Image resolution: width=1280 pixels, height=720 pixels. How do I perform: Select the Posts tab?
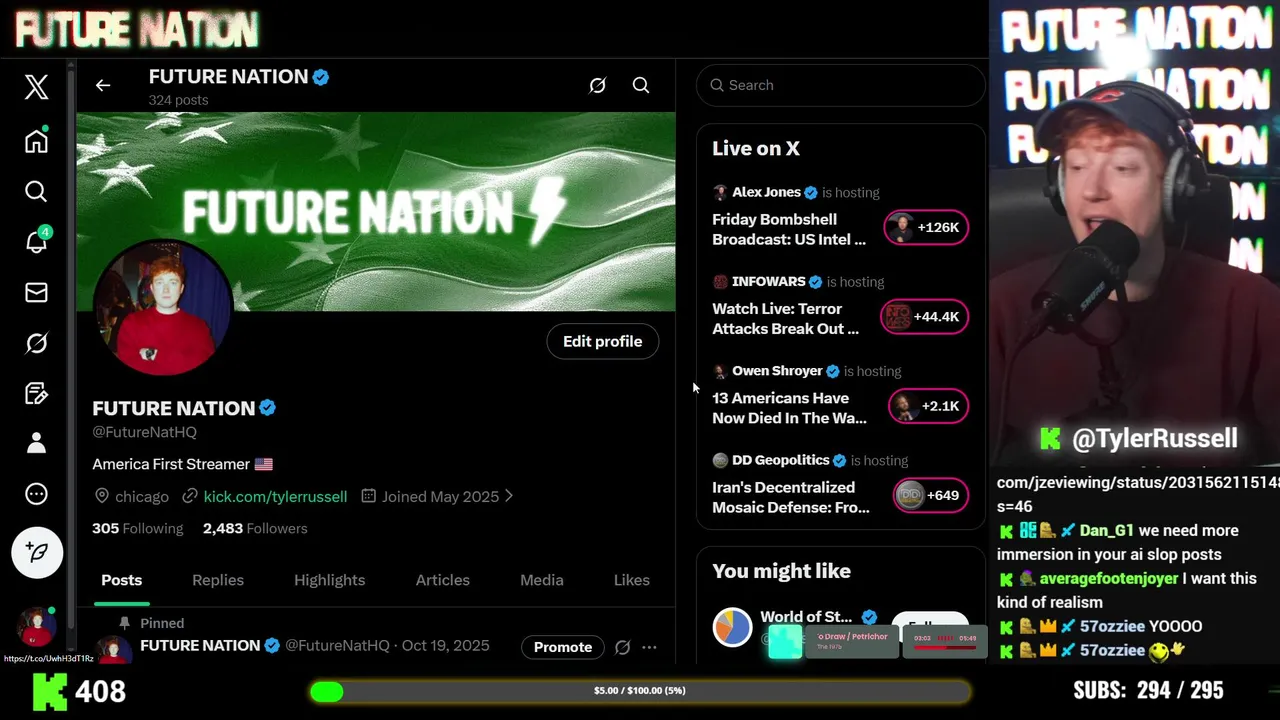pyautogui.click(x=122, y=580)
